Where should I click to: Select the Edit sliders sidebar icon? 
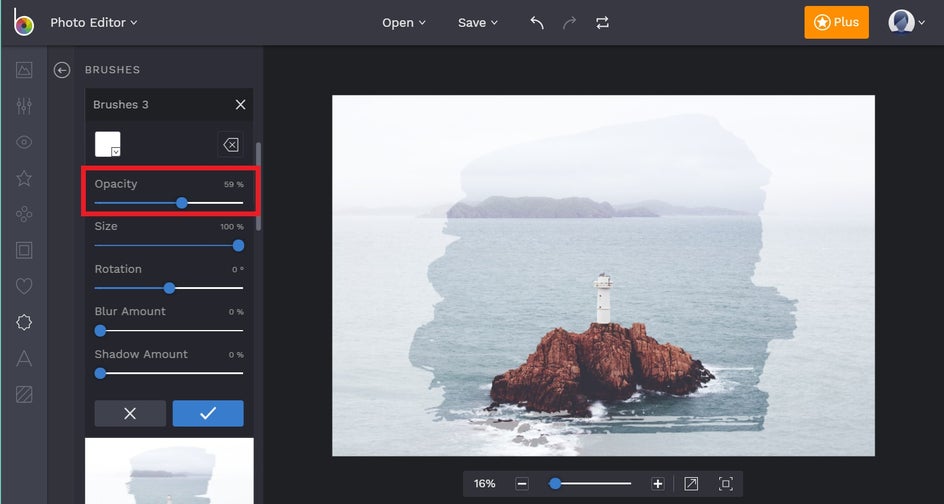tap(24, 106)
